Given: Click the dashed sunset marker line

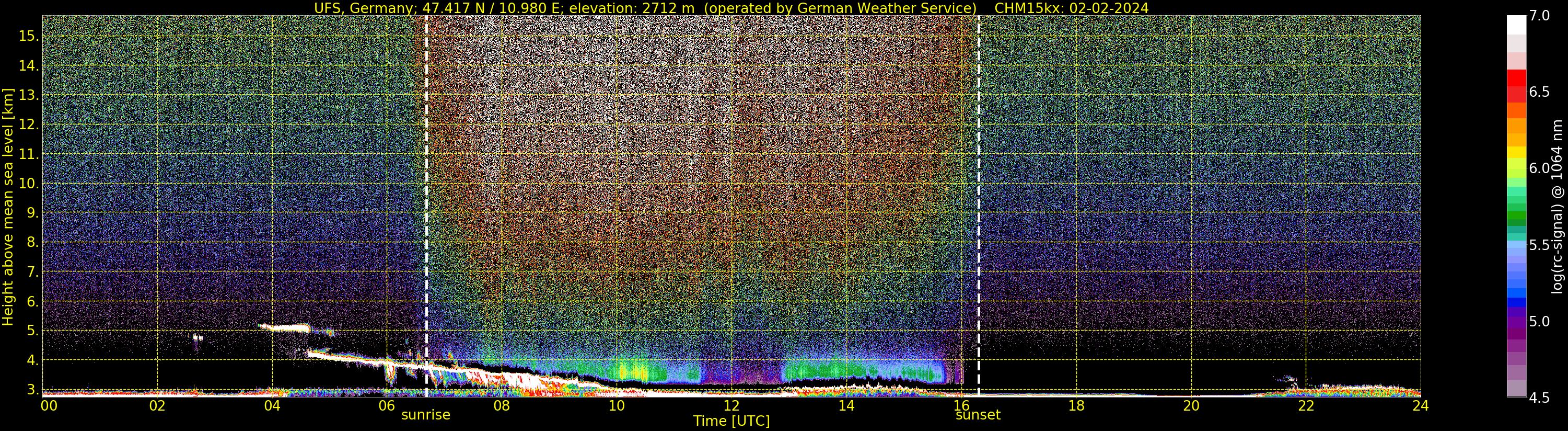Looking at the screenshot, I should click(978, 206).
